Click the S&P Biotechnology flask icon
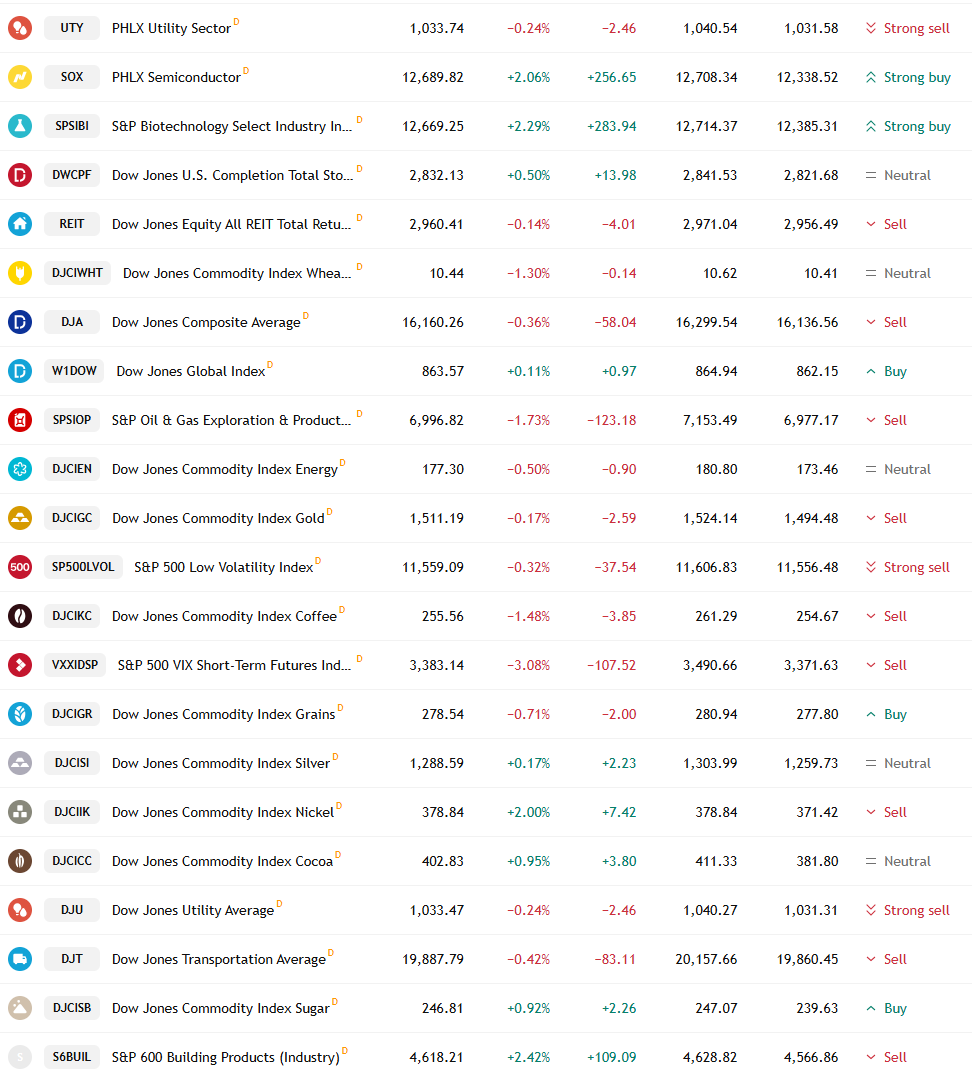 click(x=20, y=126)
